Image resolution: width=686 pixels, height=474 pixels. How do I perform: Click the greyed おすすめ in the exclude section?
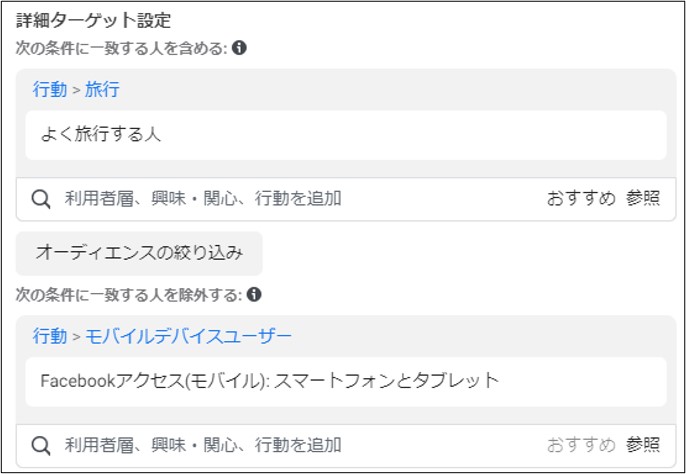coord(581,446)
